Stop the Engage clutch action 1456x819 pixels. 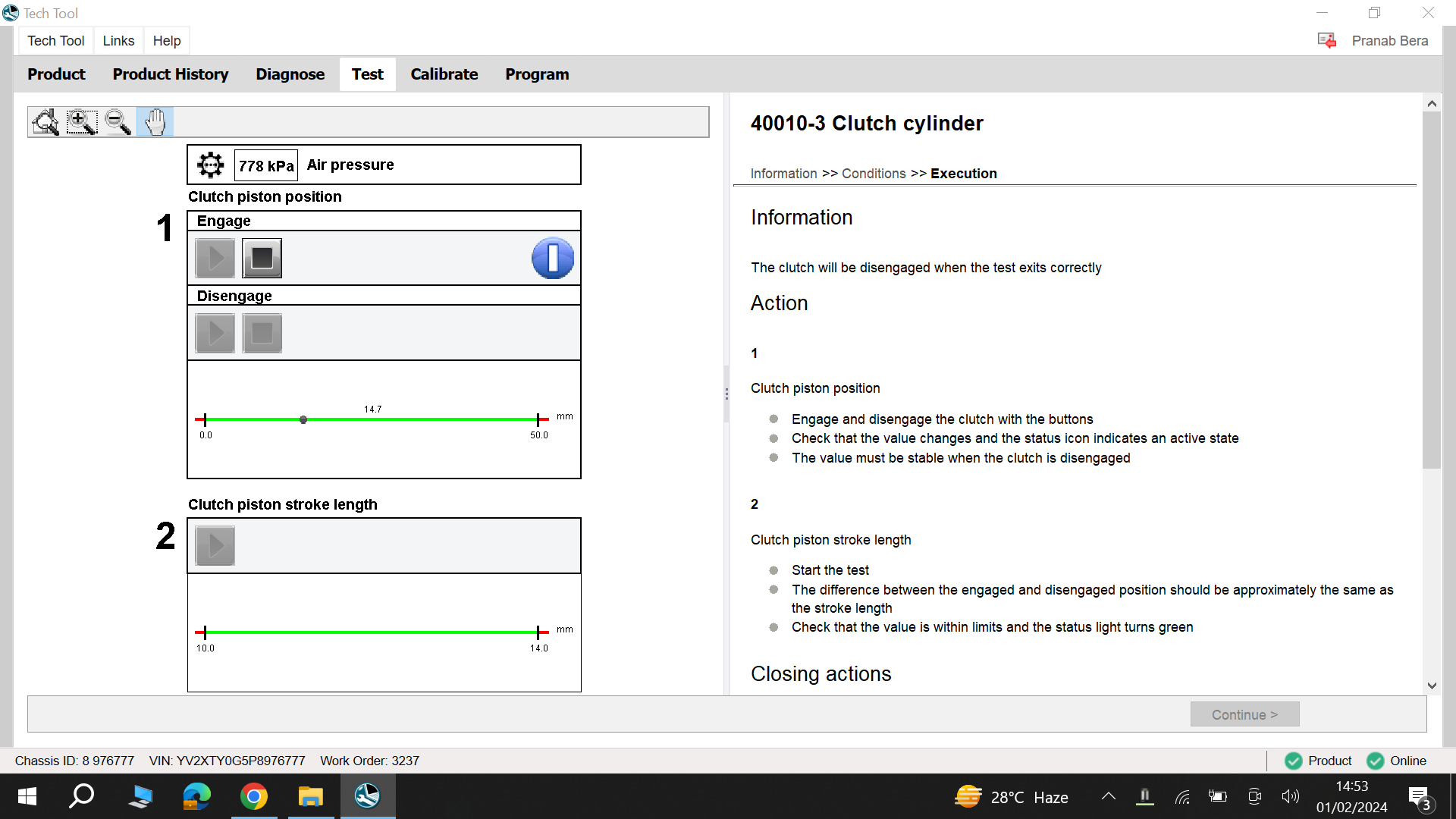262,259
